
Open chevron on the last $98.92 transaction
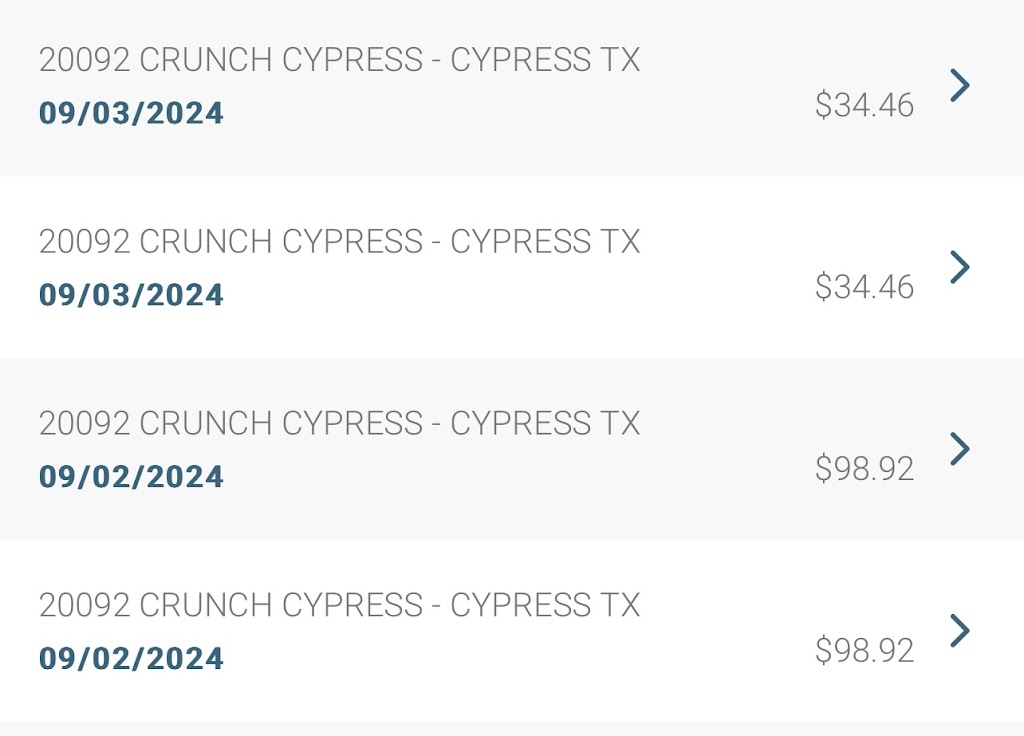click(x=959, y=630)
